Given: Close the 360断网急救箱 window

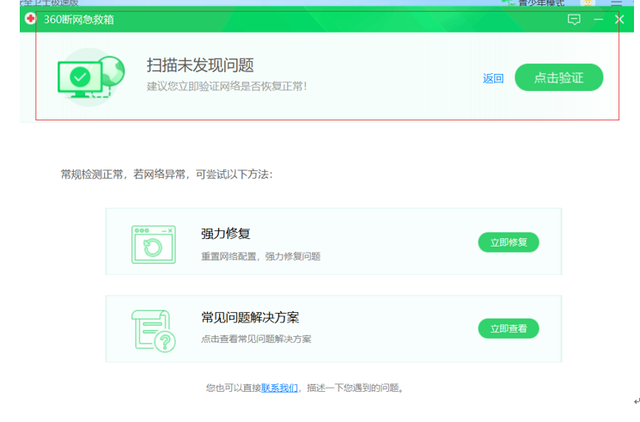Looking at the screenshot, I should (619, 19).
